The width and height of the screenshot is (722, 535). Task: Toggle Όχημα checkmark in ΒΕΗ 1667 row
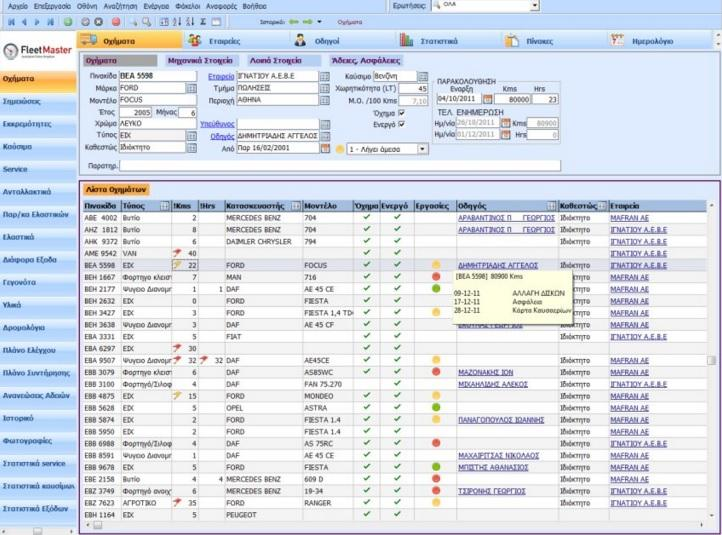[367, 276]
